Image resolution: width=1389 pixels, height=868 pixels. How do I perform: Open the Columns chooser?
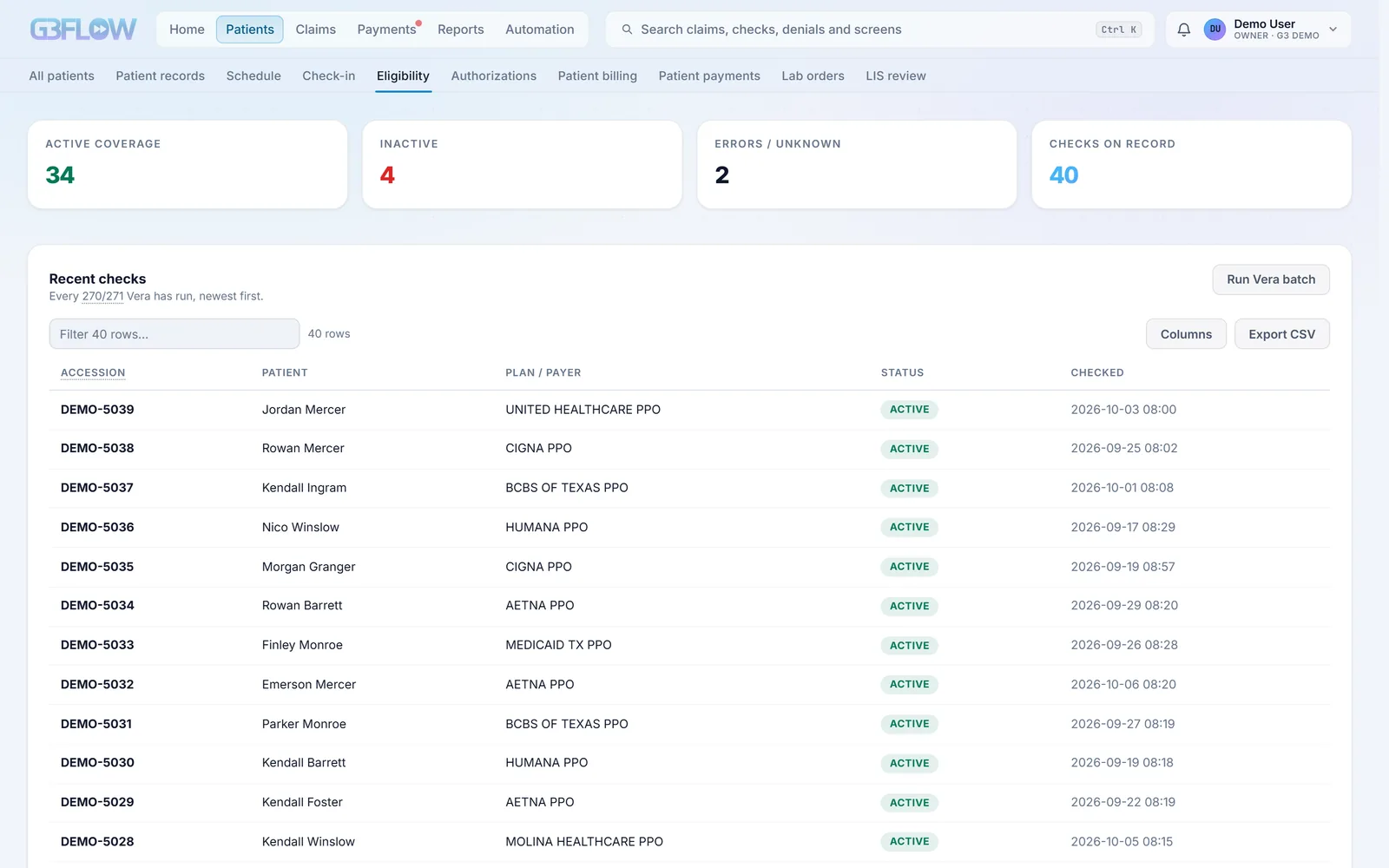click(1186, 334)
